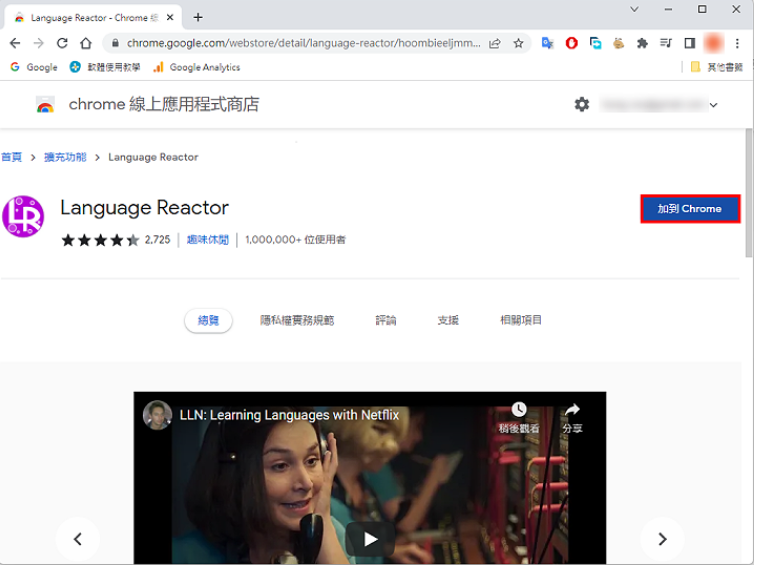Click the browser forward arrow
The width and height of the screenshot is (757, 567).
pyautogui.click(x=39, y=43)
